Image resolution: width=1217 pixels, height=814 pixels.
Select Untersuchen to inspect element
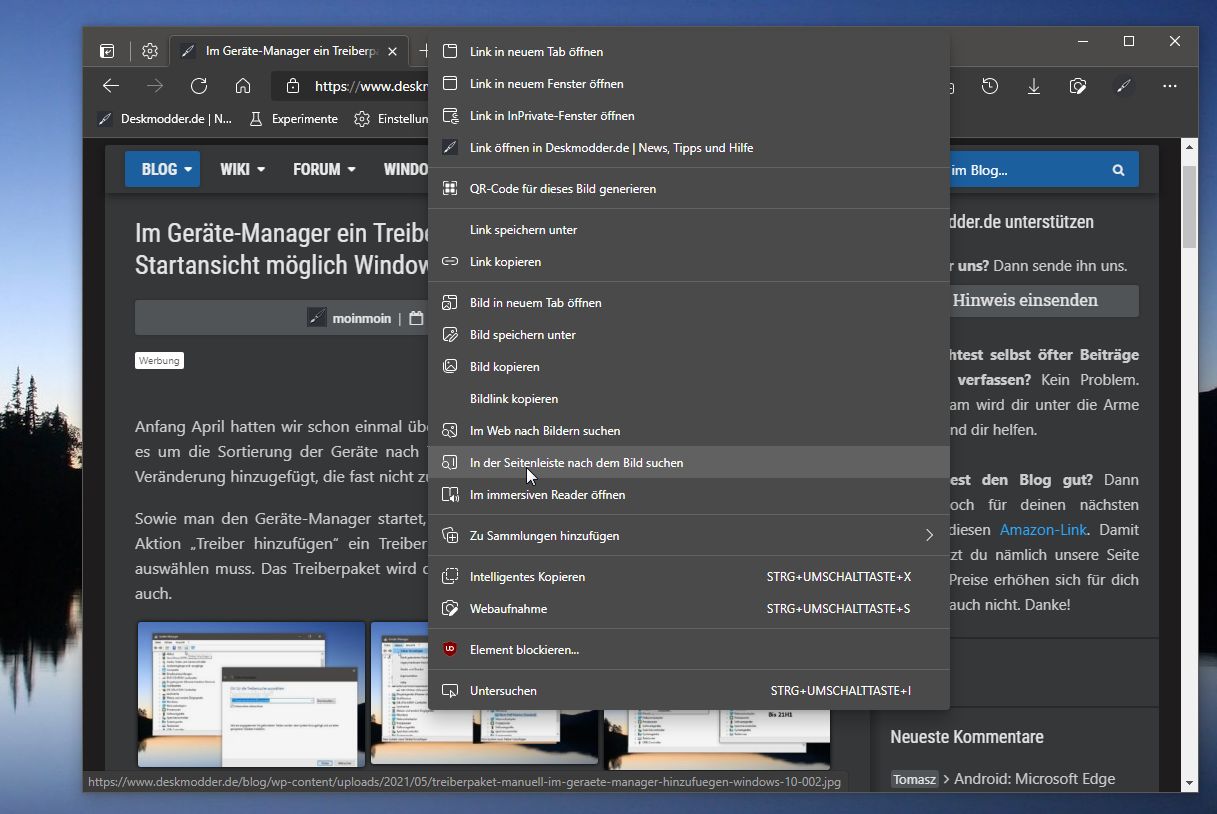tap(688, 691)
